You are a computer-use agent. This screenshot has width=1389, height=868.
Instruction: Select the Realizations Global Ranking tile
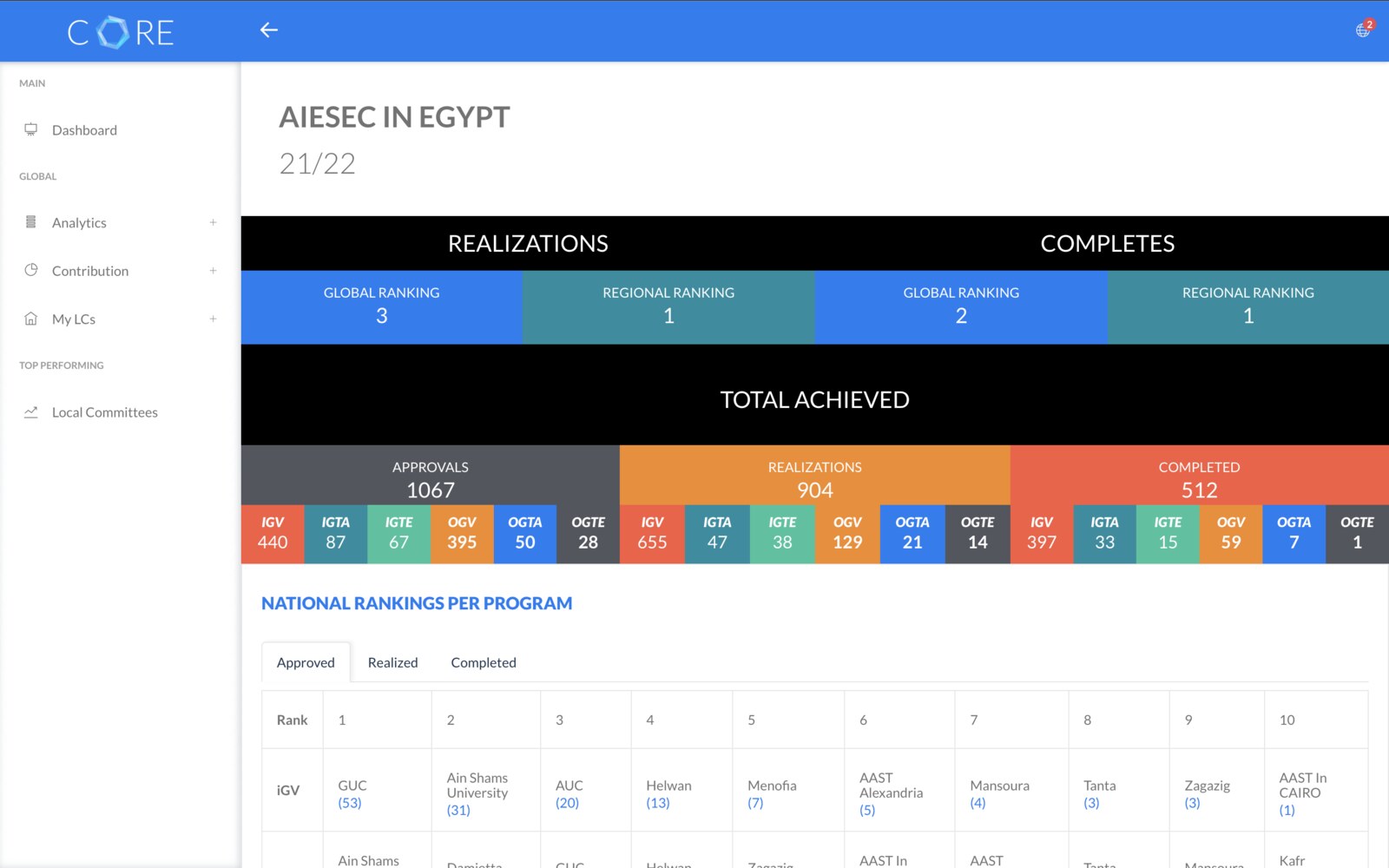tap(382, 307)
